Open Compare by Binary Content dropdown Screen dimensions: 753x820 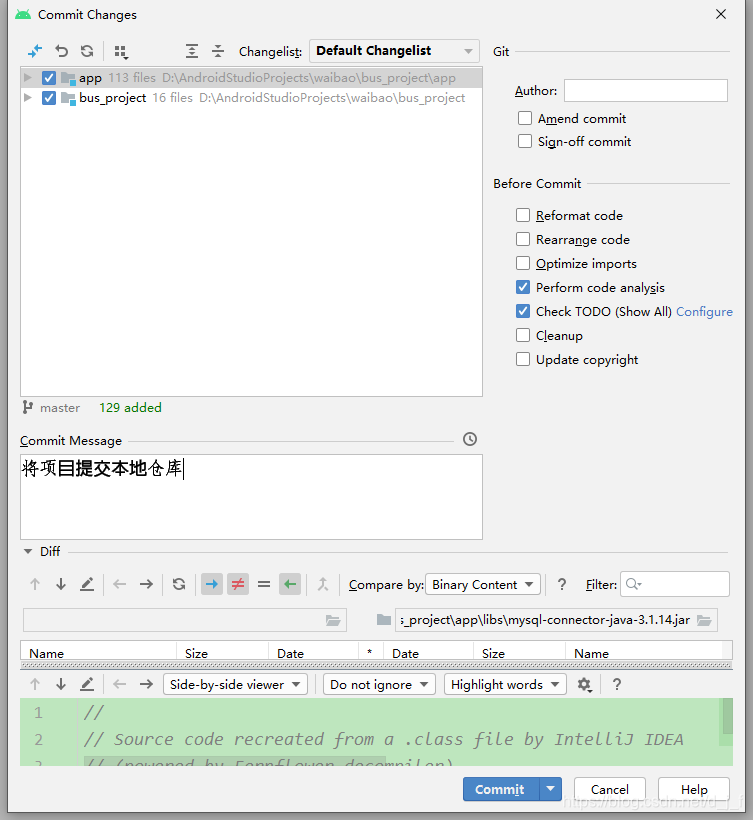pos(483,584)
